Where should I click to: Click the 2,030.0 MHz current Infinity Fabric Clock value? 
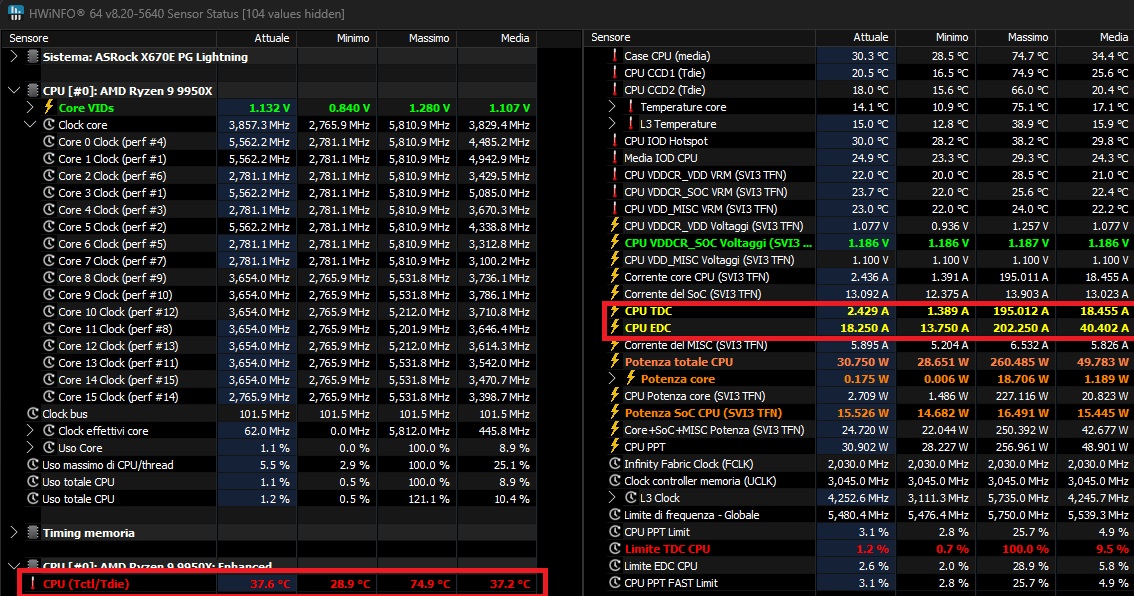[858, 464]
